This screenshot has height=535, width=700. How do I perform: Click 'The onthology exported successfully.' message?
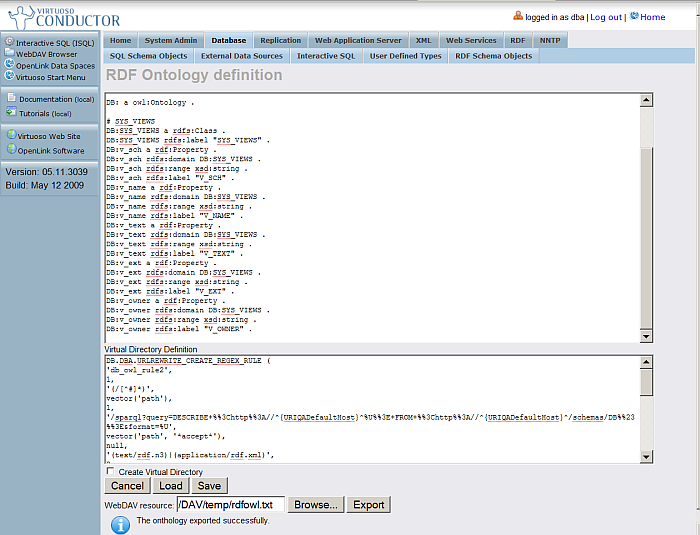click(203, 520)
